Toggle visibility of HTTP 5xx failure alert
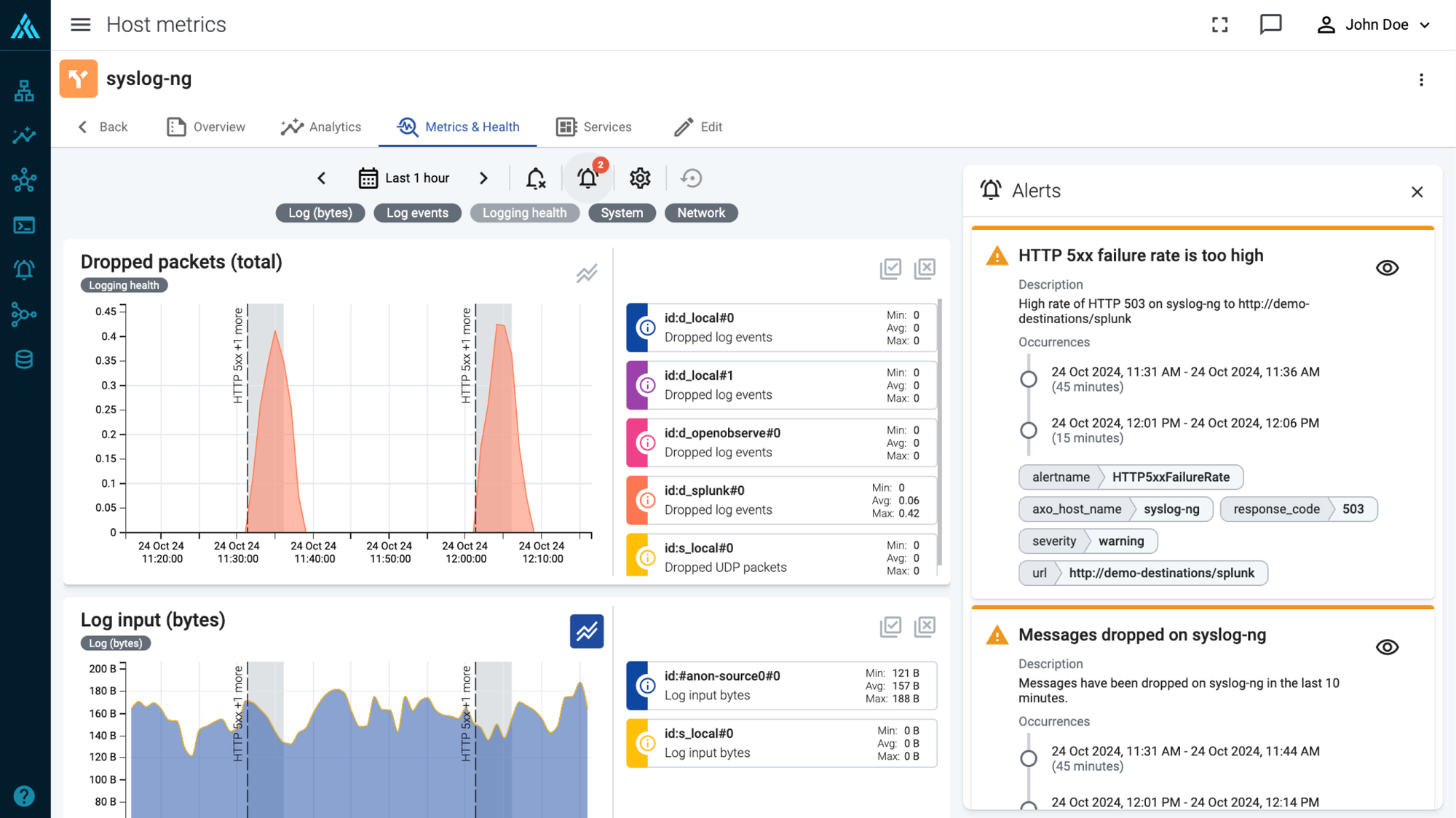The width and height of the screenshot is (1456, 818). 1387,268
